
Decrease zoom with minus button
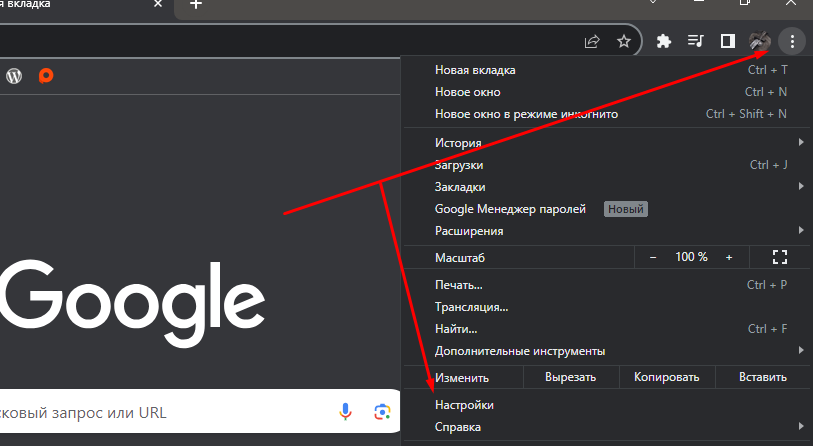tap(653, 257)
